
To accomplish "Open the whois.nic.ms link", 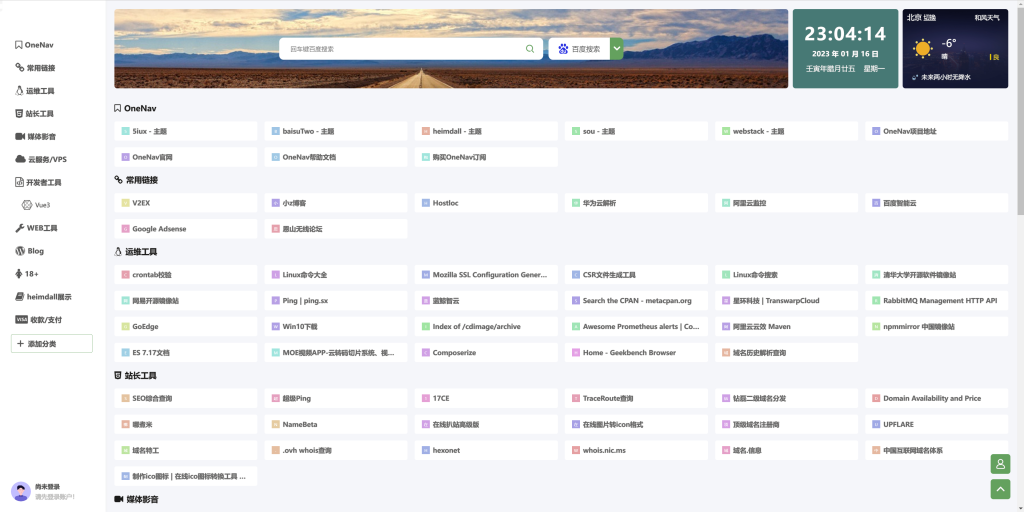I will (x=636, y=451).
